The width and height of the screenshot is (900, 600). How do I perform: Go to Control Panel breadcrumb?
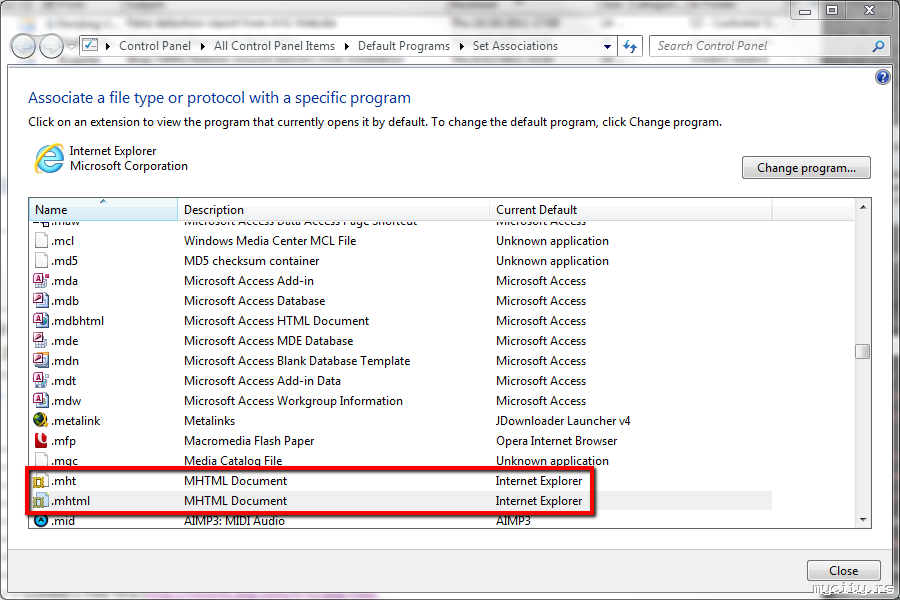(155, 46)
